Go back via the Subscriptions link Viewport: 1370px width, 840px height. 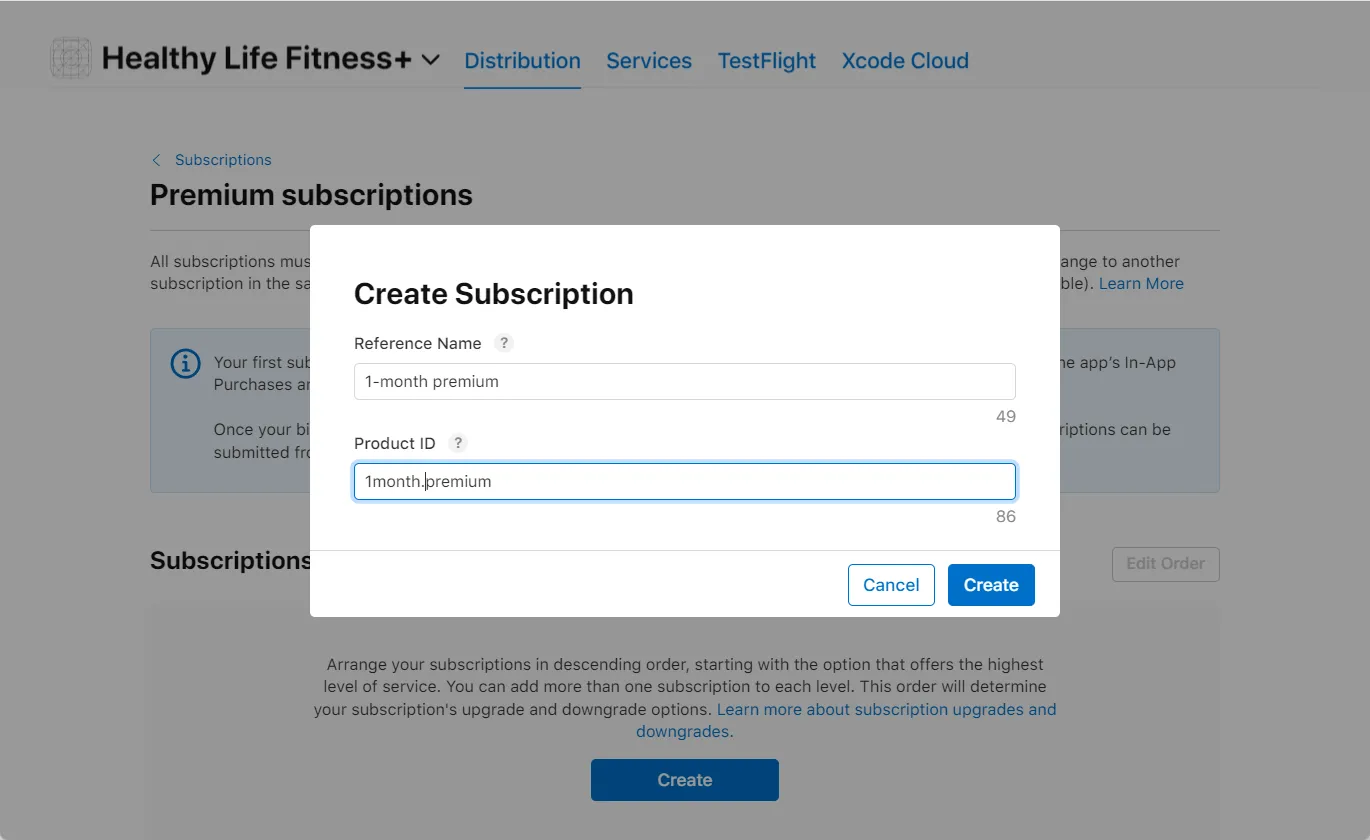click(x=223, y=160)
